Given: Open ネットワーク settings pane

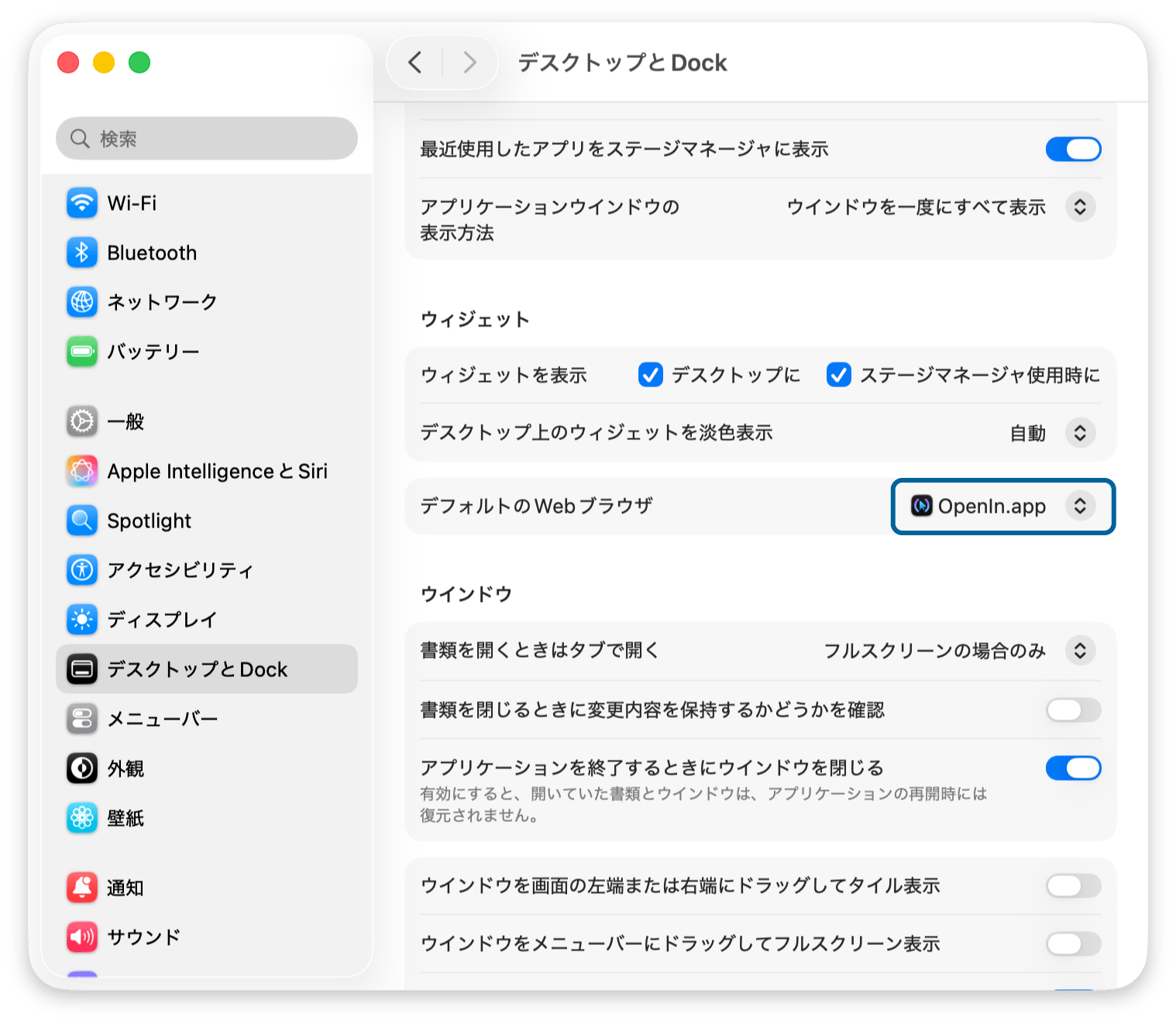Looking at the screenshot, I should click(x=207, y=302).
